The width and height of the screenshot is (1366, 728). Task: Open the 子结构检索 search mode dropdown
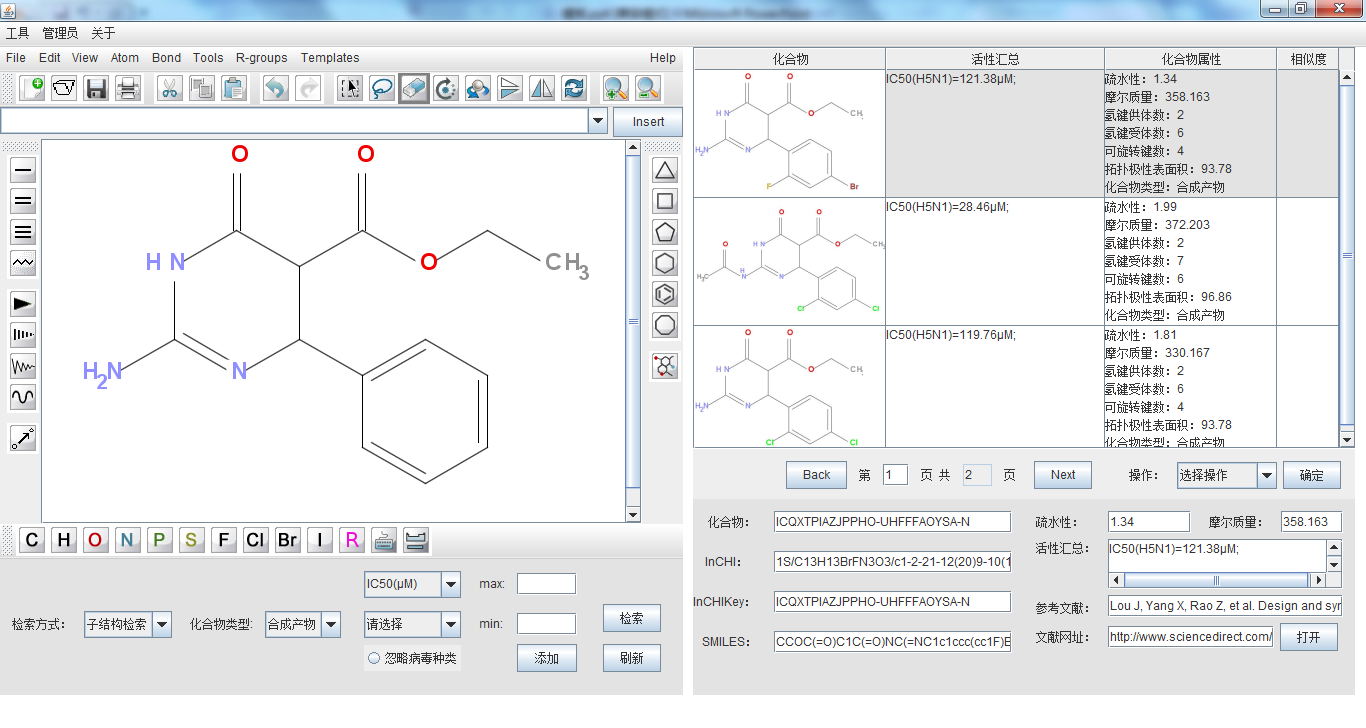[128, 624]
